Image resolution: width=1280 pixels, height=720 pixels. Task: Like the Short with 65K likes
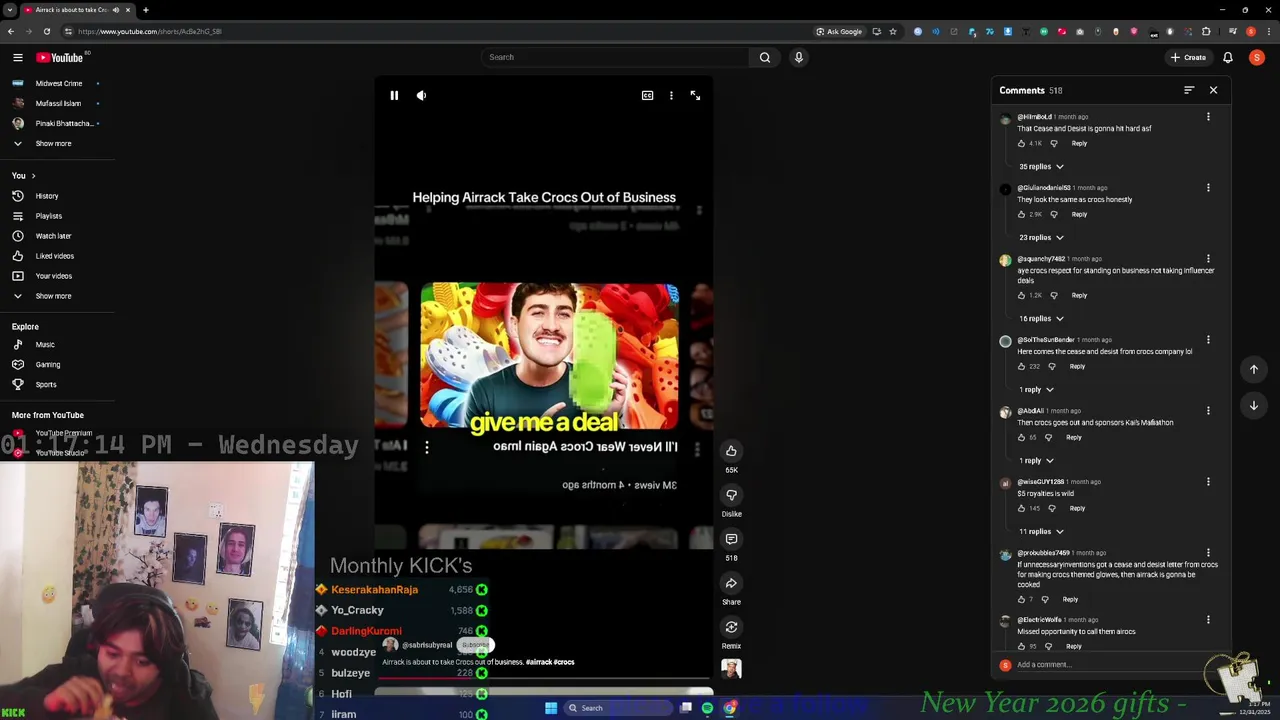(x=731, y=451)
